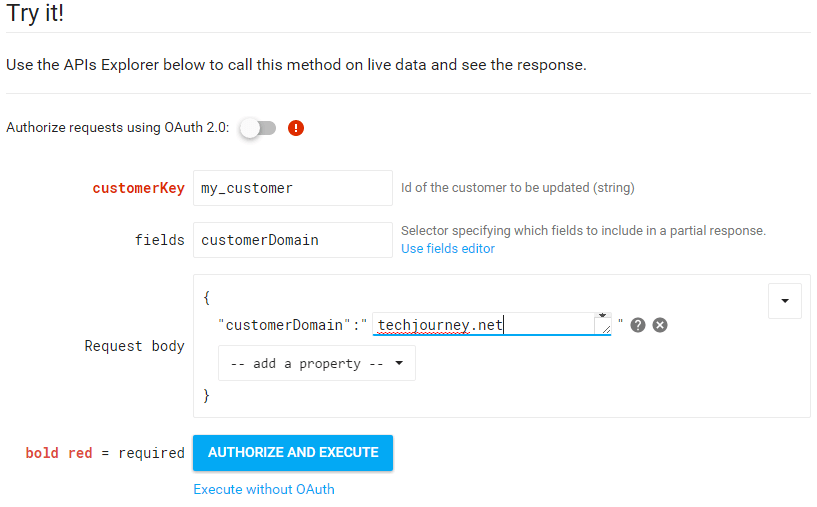Open the request body options dropdown arrow
Image resolution: width=817 pixels, height=507 pixels.
(785, 300)
